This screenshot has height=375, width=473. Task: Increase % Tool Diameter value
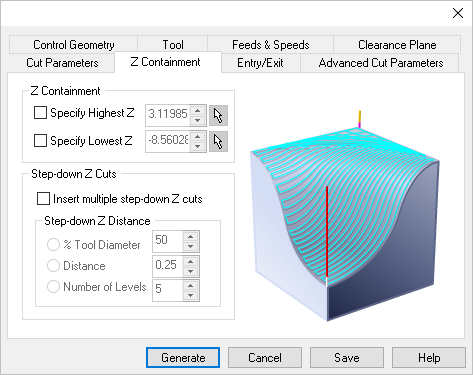point(191,237)
